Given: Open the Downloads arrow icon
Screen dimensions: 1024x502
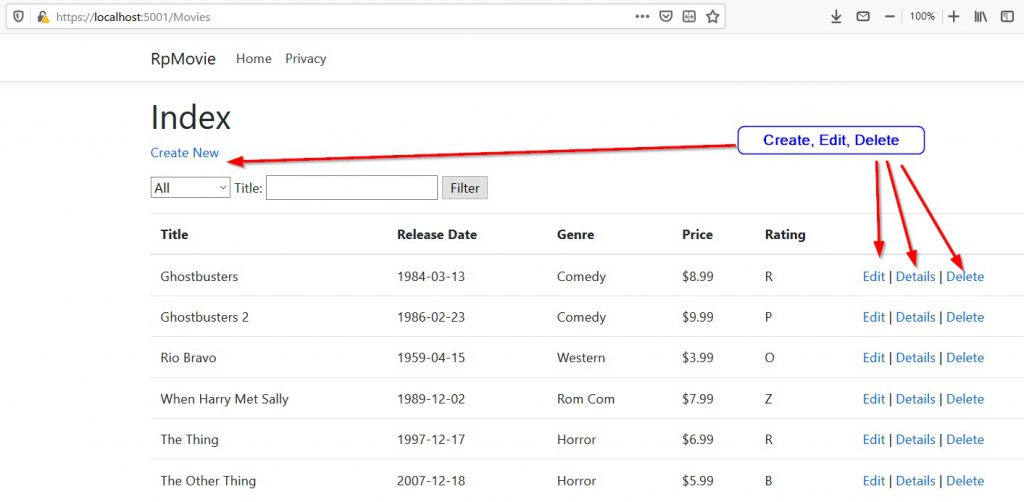Looking at the screenshot, I should coord(837,17).
